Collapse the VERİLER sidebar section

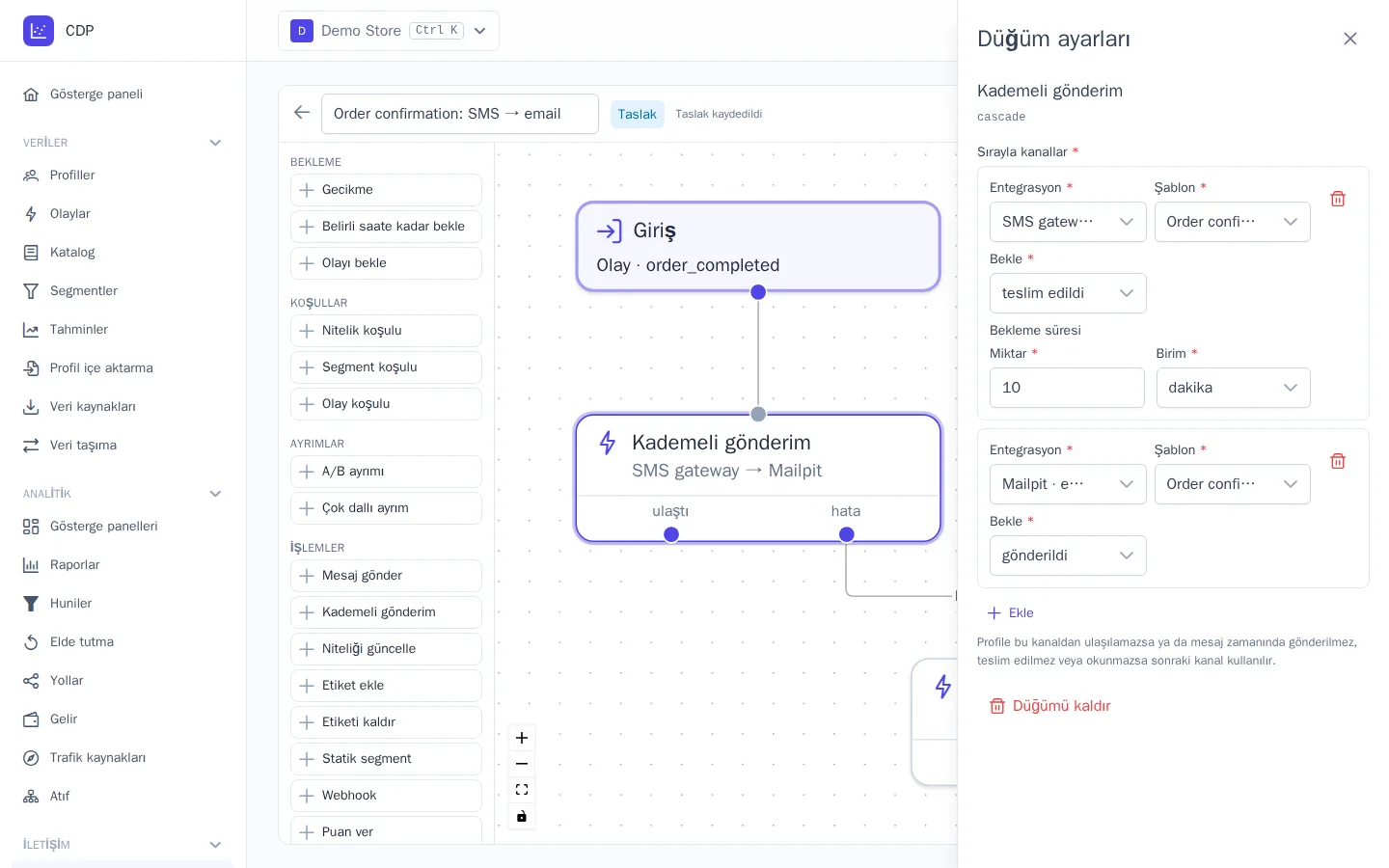215,143
